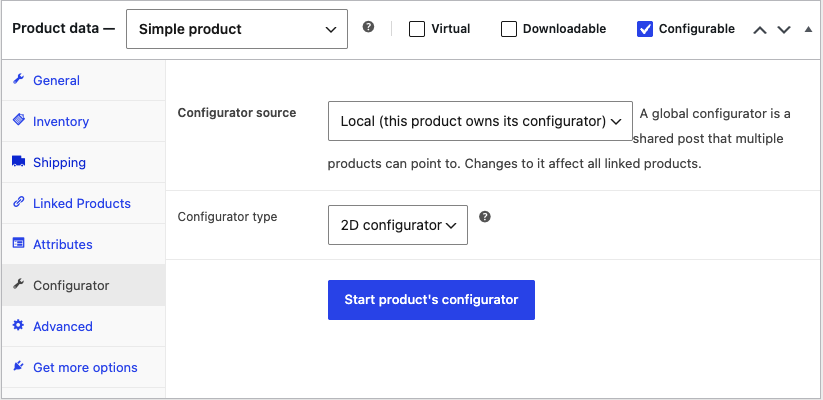Select the Configurator tab

[x=83, y=285]
